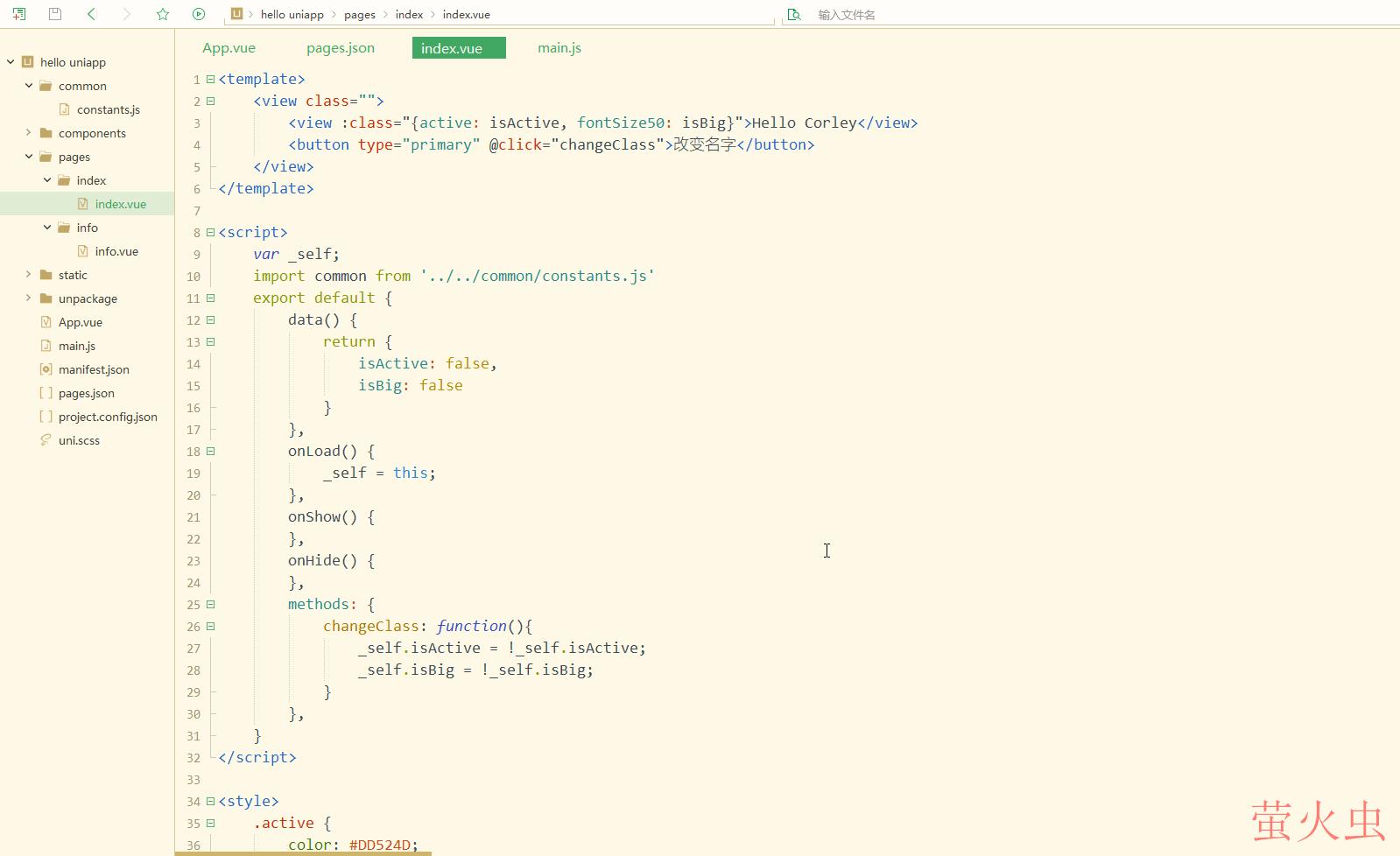Collapse the hello uniapp project root
The width and height of the screenshot is (1400, 856).
click(11, 62)
